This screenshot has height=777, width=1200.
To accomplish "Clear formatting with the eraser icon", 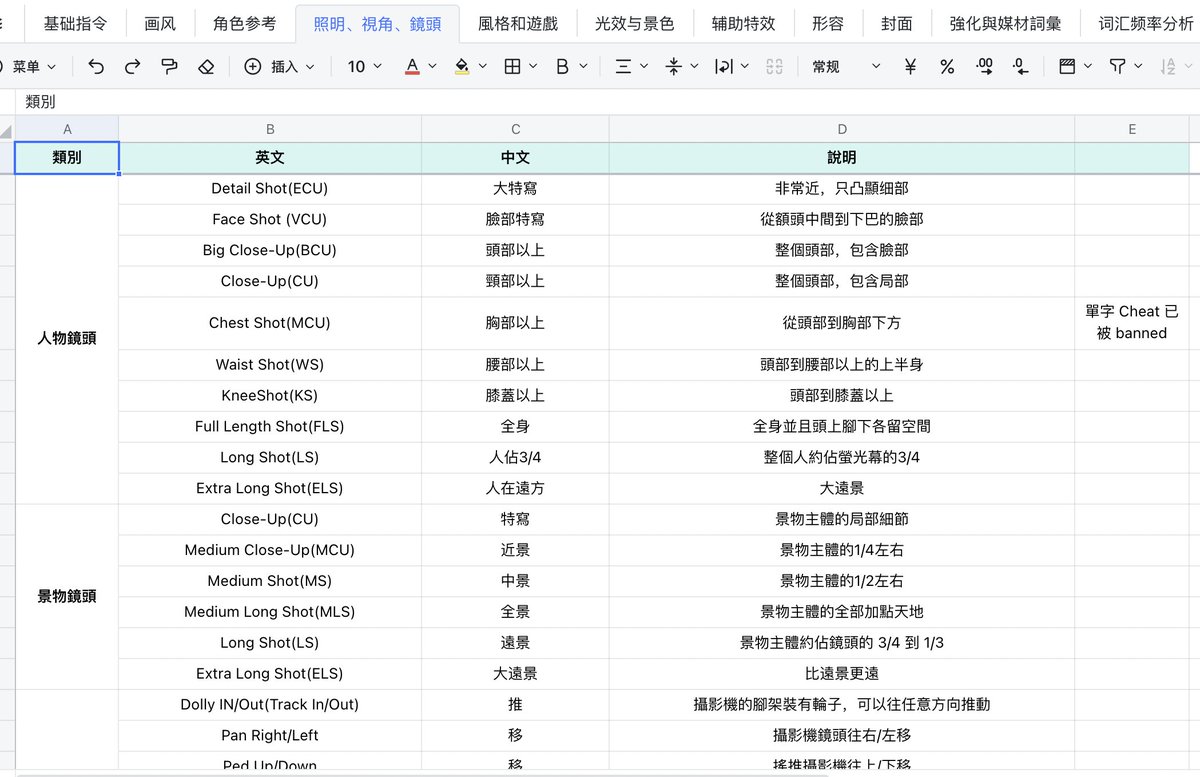I will coord(206,67).
